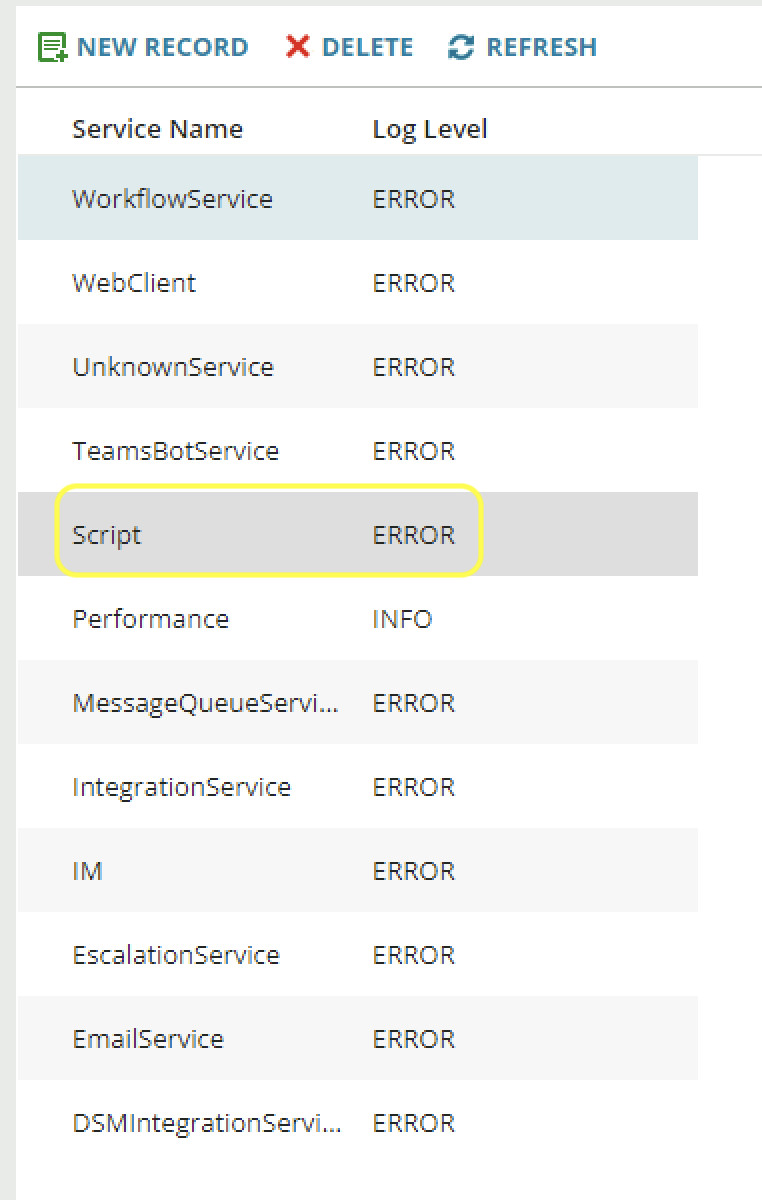Select the MessageQueueServi... row
The height and width of the screenshot is (1200, 762).
coord(358,702)
